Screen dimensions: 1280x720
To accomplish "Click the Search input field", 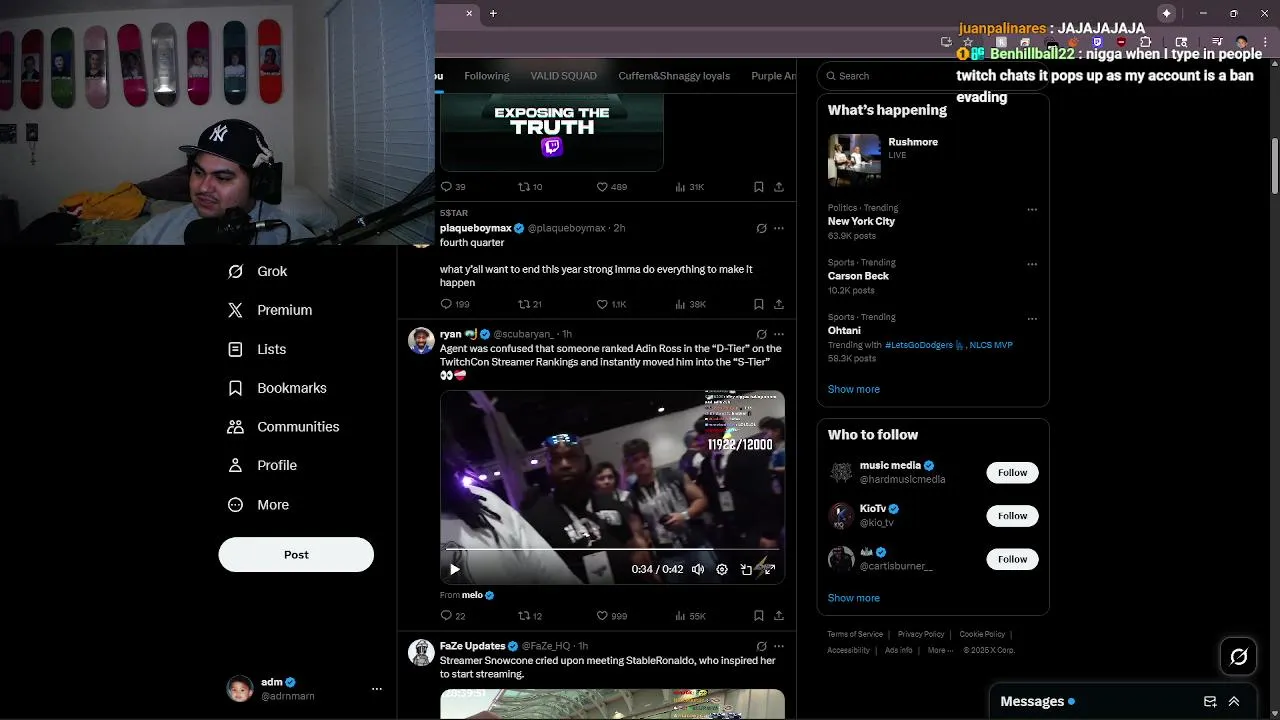I will (x=933, y=76).
